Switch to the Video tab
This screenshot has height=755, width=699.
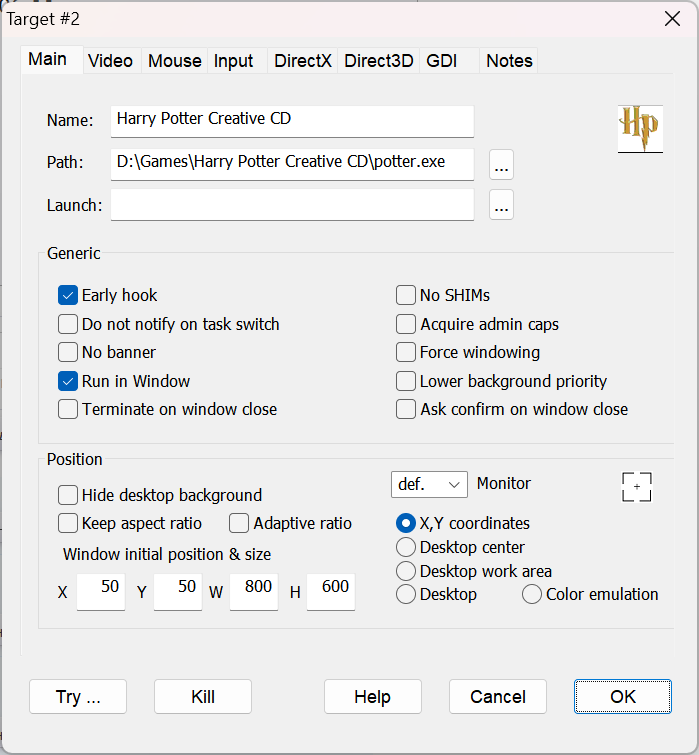(x=110, y=61)
